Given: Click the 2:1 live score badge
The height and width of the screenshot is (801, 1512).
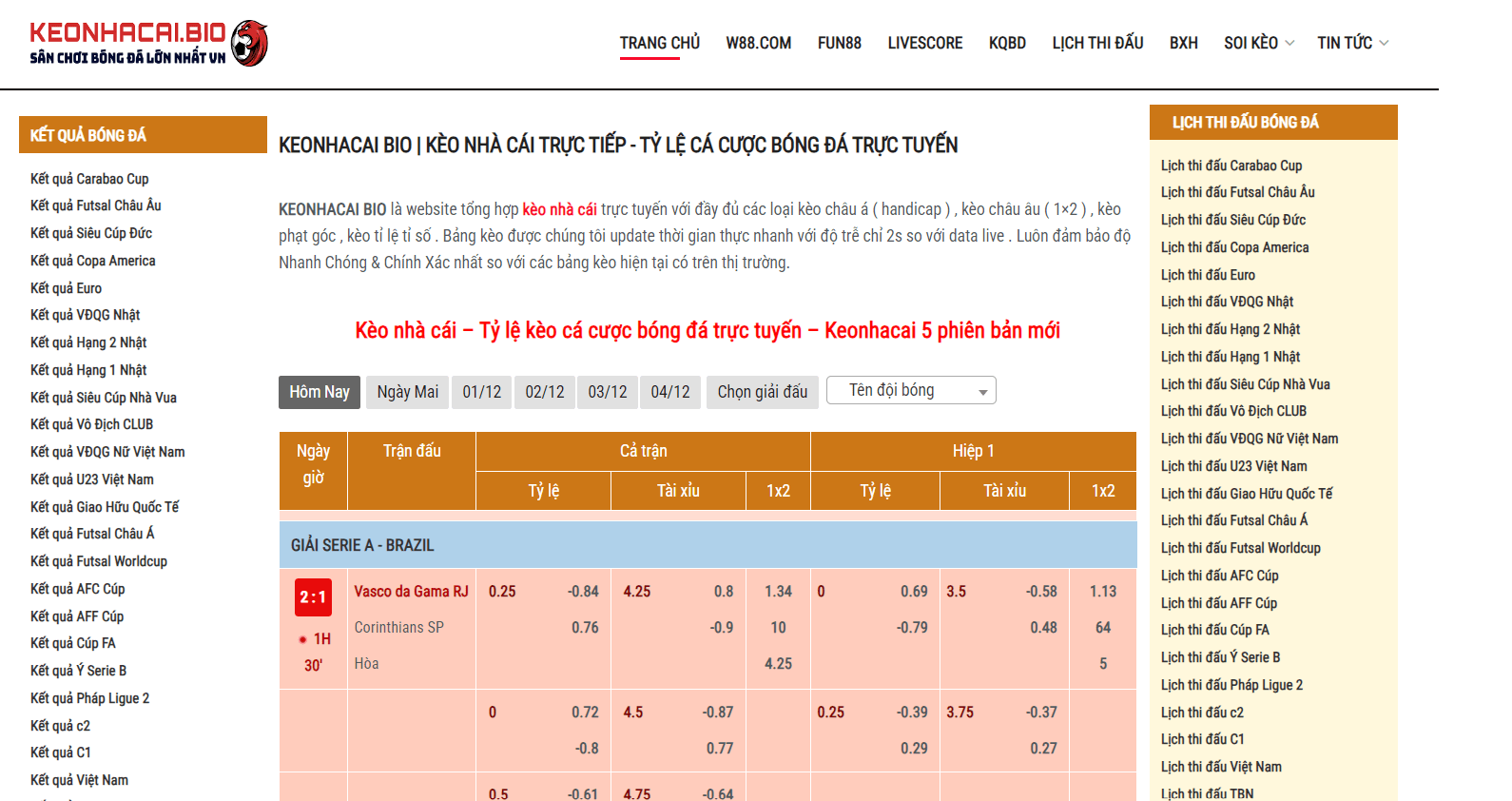Looking at the screenshot, I should (x=313, y=597).
